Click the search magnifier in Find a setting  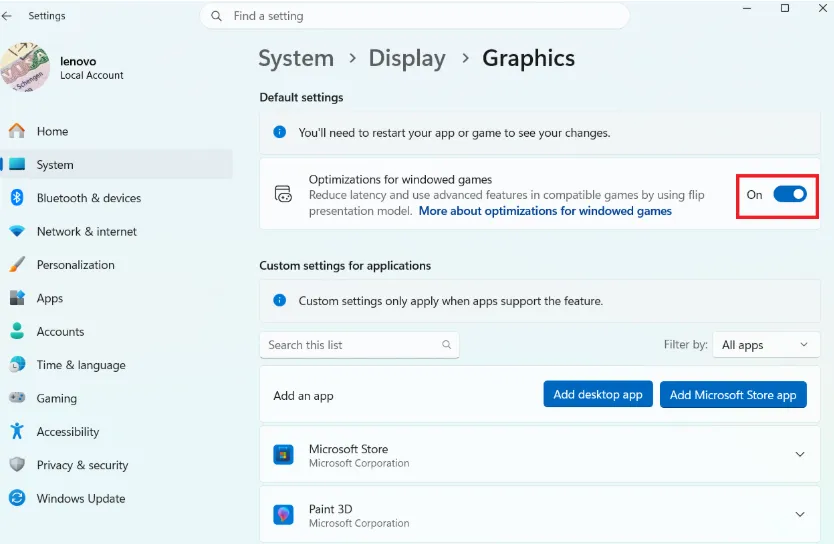[216, 16]
